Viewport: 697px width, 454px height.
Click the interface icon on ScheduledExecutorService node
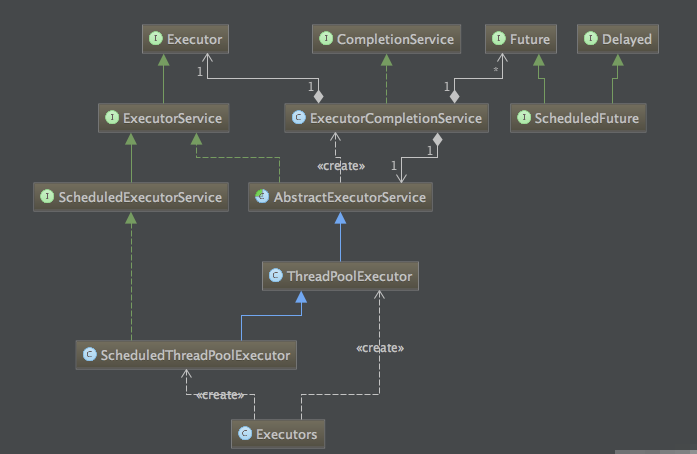point(47,197)
